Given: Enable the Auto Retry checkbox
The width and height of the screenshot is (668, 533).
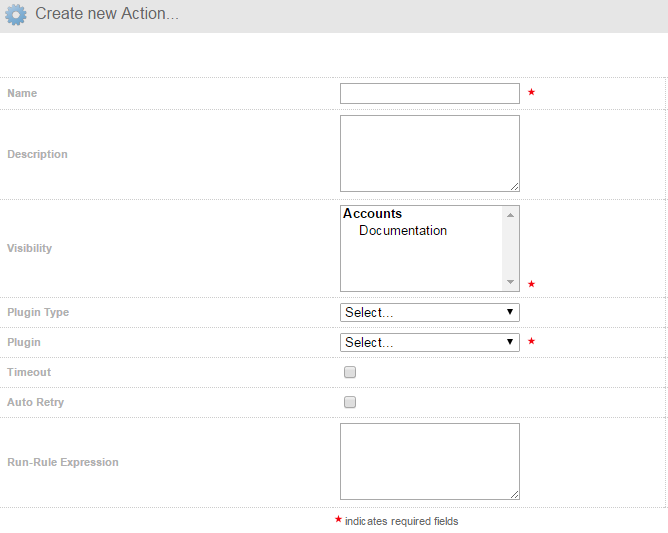Looking at the screenshot, I should (350, 402).
